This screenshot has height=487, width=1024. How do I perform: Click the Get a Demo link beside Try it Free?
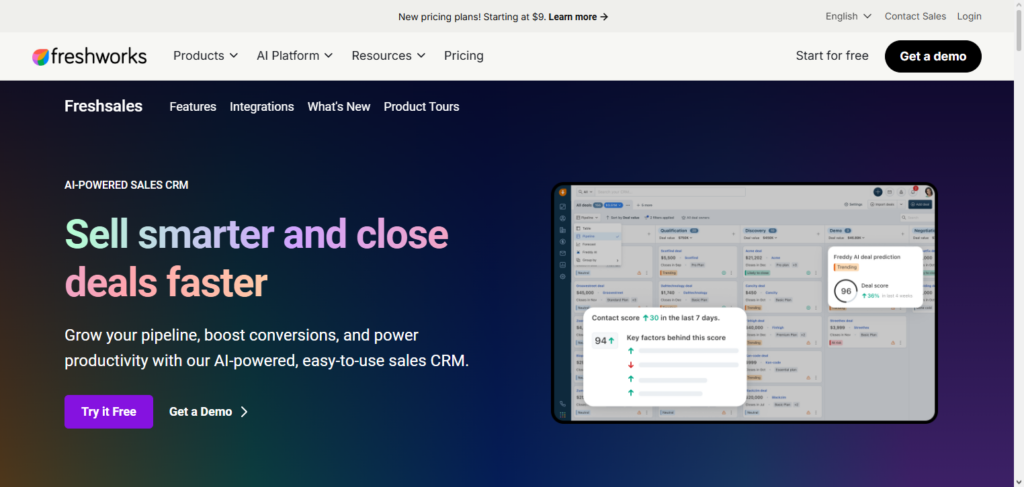pyautogui.click(x=208, y=412)
